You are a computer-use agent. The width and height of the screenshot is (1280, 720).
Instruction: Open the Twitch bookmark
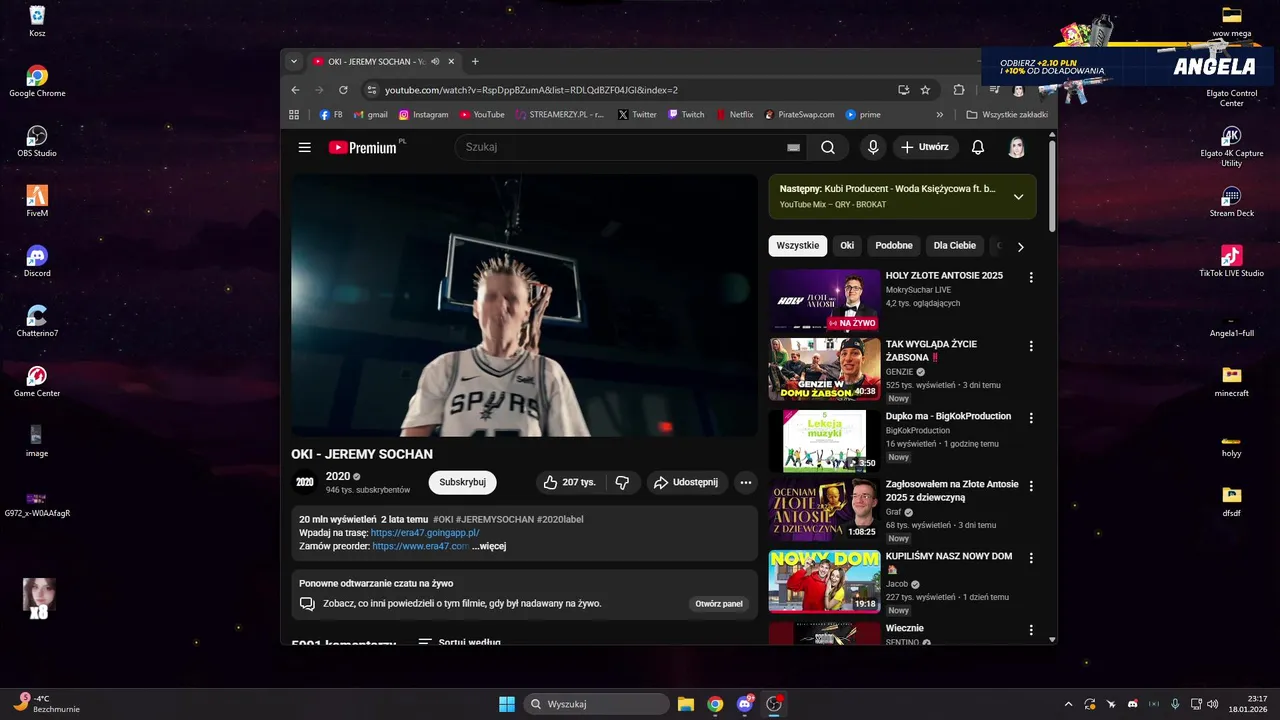click(x=686, y=115)
